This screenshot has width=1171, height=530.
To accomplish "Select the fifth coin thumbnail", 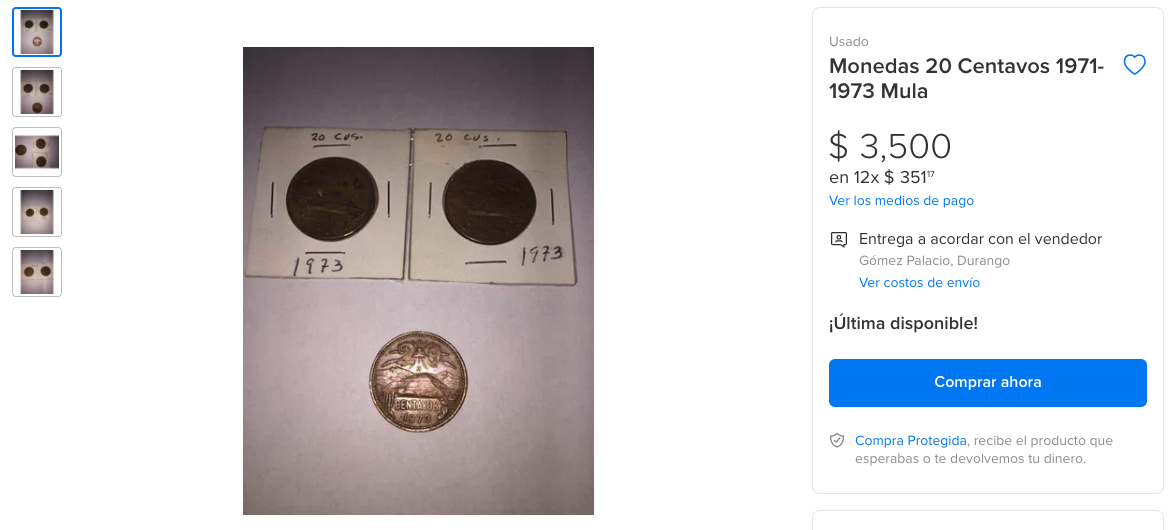I will coord(37,272).
